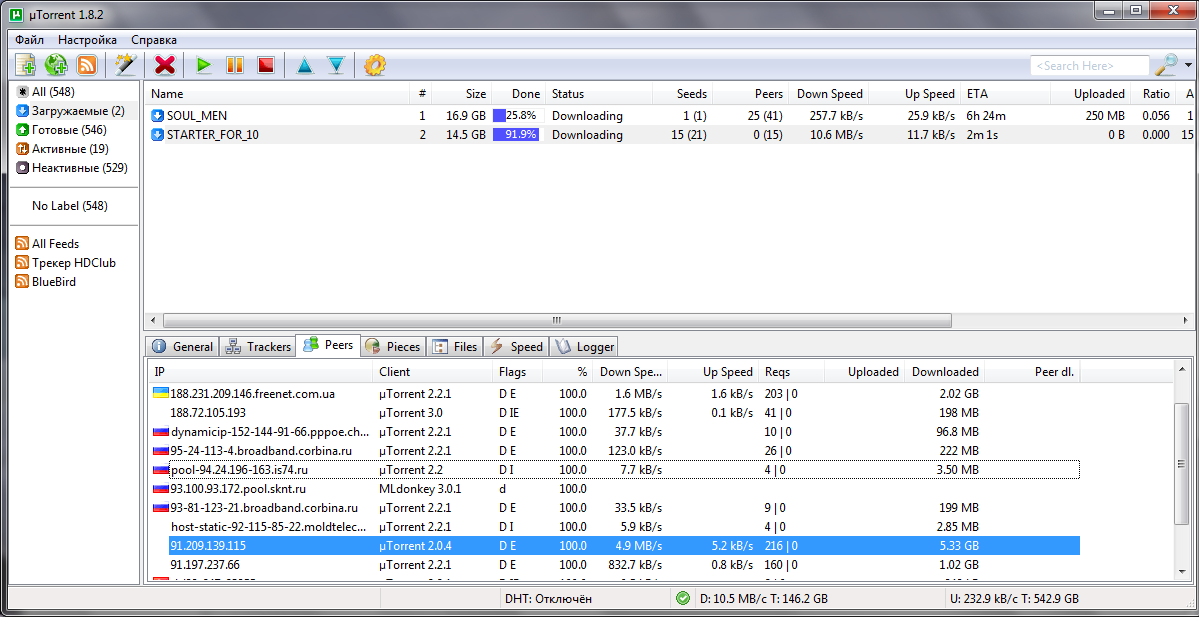The width and height of the screenshot is (1199, 617).
Task: Select peer 188.72.105.193
Action: [615, 413]
